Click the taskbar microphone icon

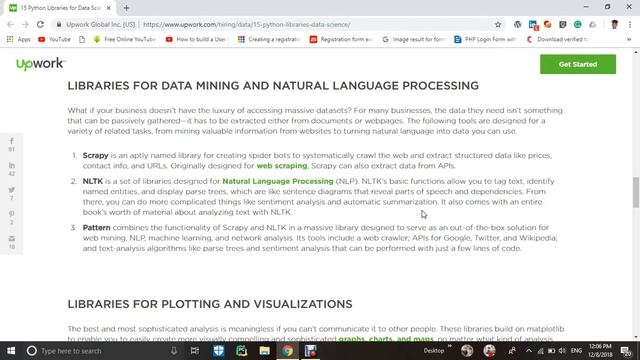(x=174, y=351)
